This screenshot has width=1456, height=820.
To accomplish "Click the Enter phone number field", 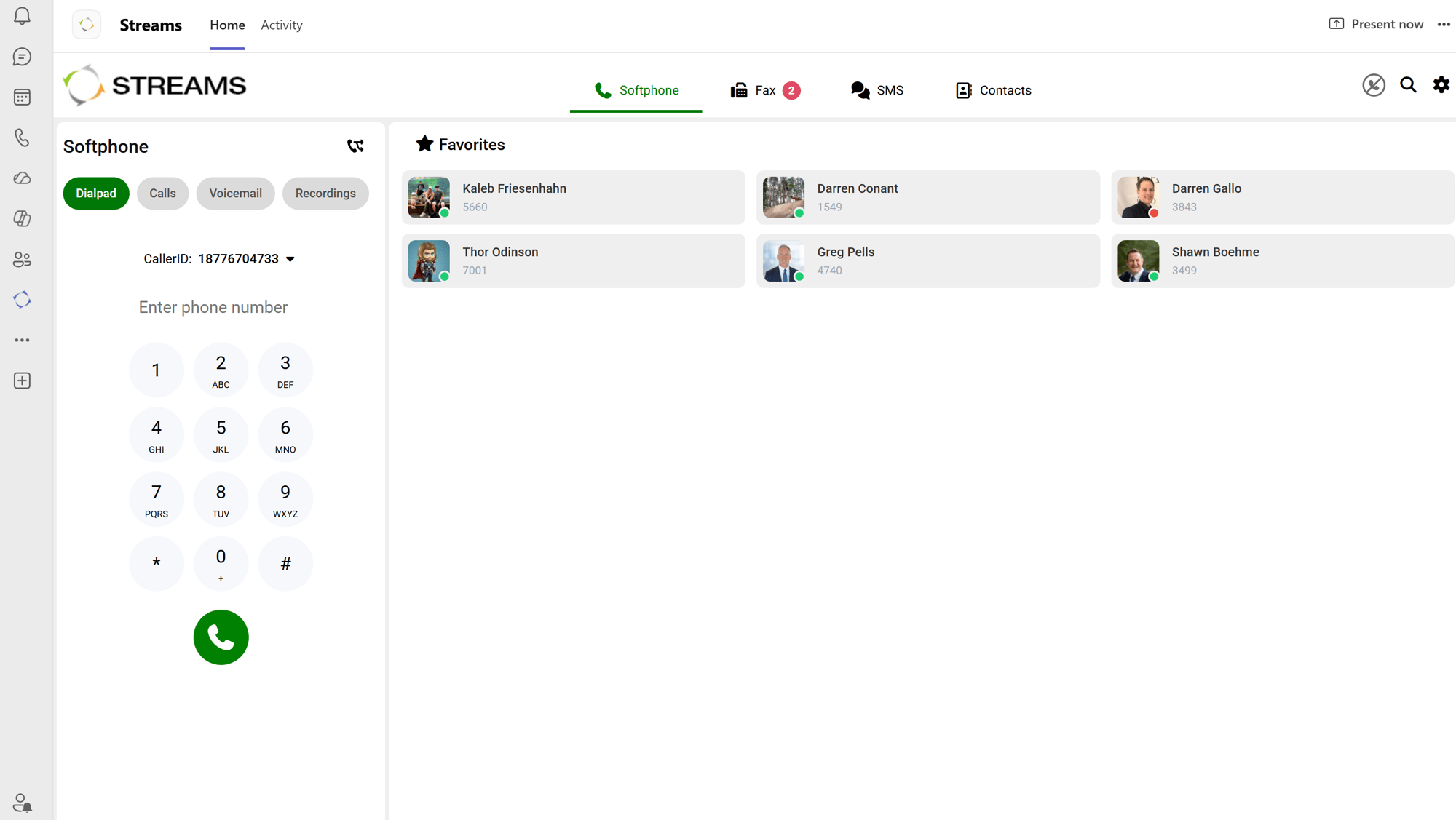I will (213, 307).
